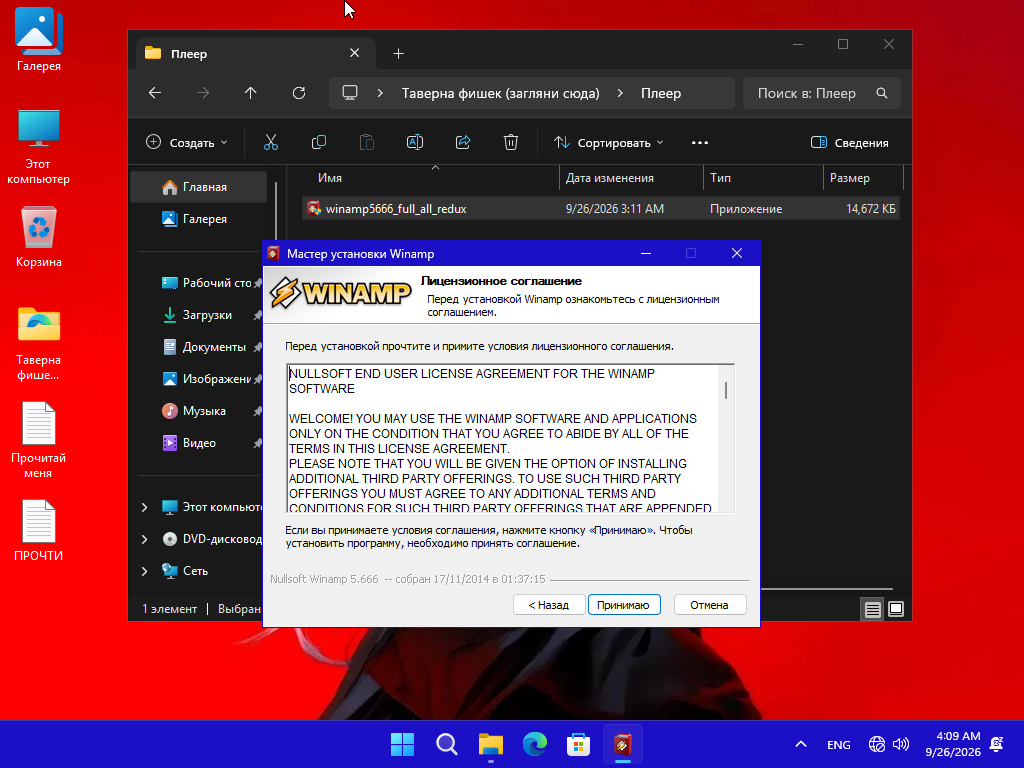The width and height of the screenshot is (1024, 768).
Task: Select the Плеер tab in Explorer
Action: coord(255,54)
